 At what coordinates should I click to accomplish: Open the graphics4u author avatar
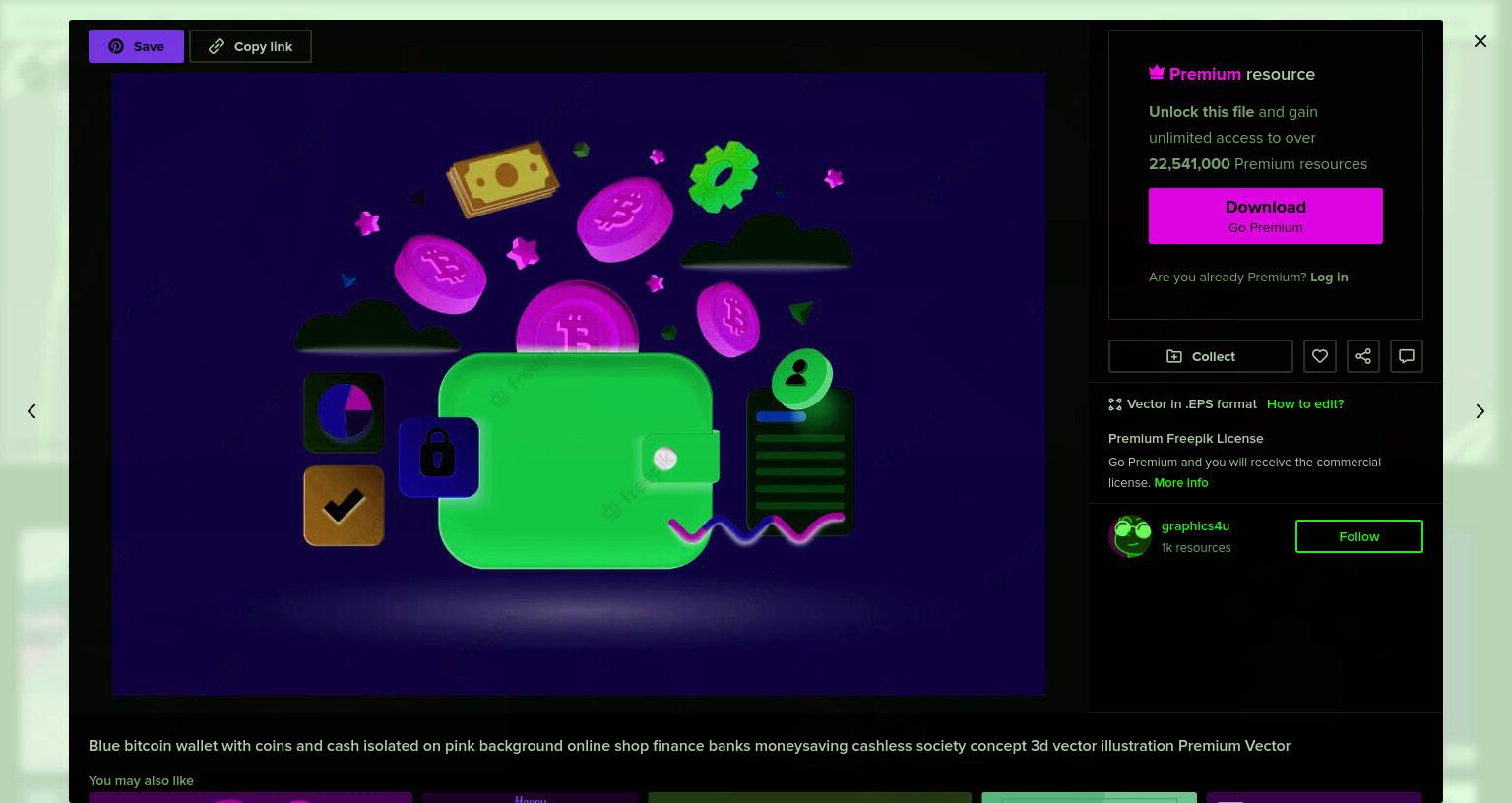[x=1130, y=536]
